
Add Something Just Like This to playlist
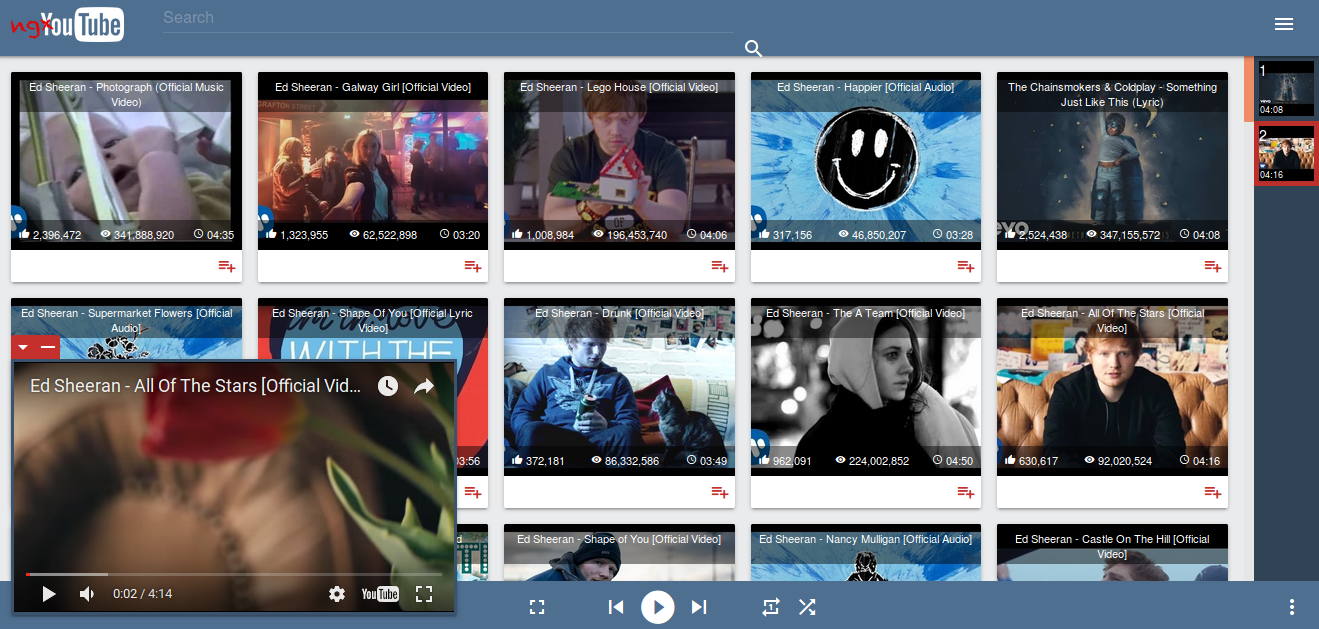point(1213,266)
